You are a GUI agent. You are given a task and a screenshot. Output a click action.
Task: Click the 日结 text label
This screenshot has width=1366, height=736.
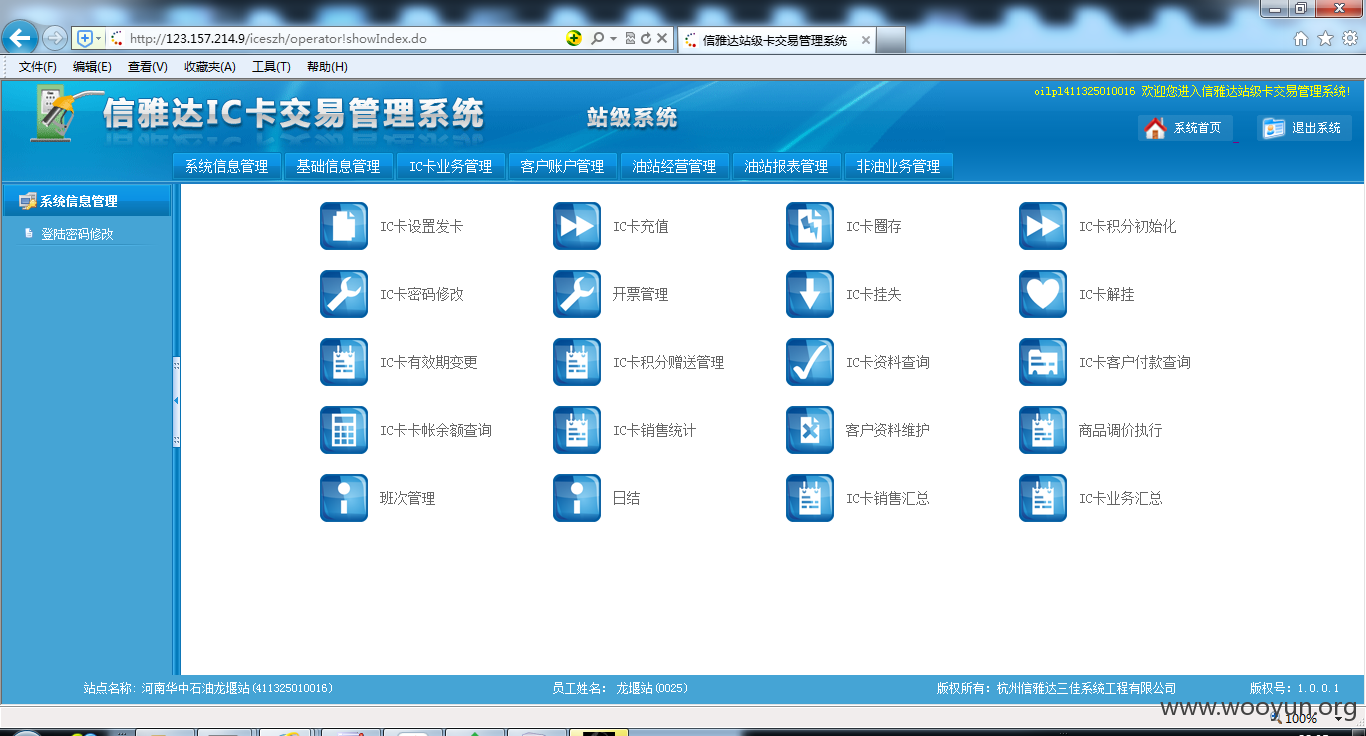pyautogui.click(x=627, y=498)
